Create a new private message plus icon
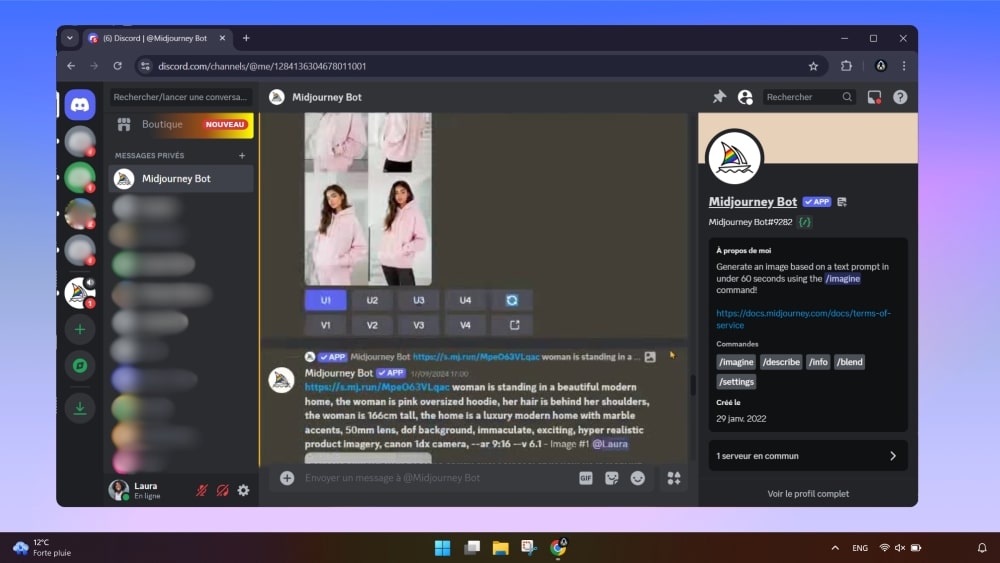This screenshot has width=1000, height=563. tap(242, 156)
